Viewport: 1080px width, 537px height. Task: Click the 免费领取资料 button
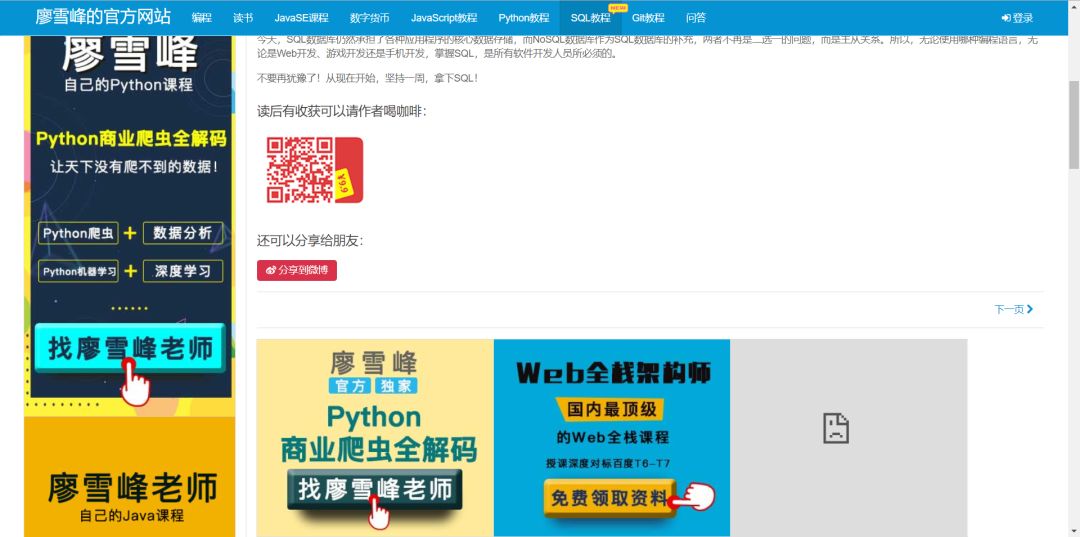pos(609,497)
